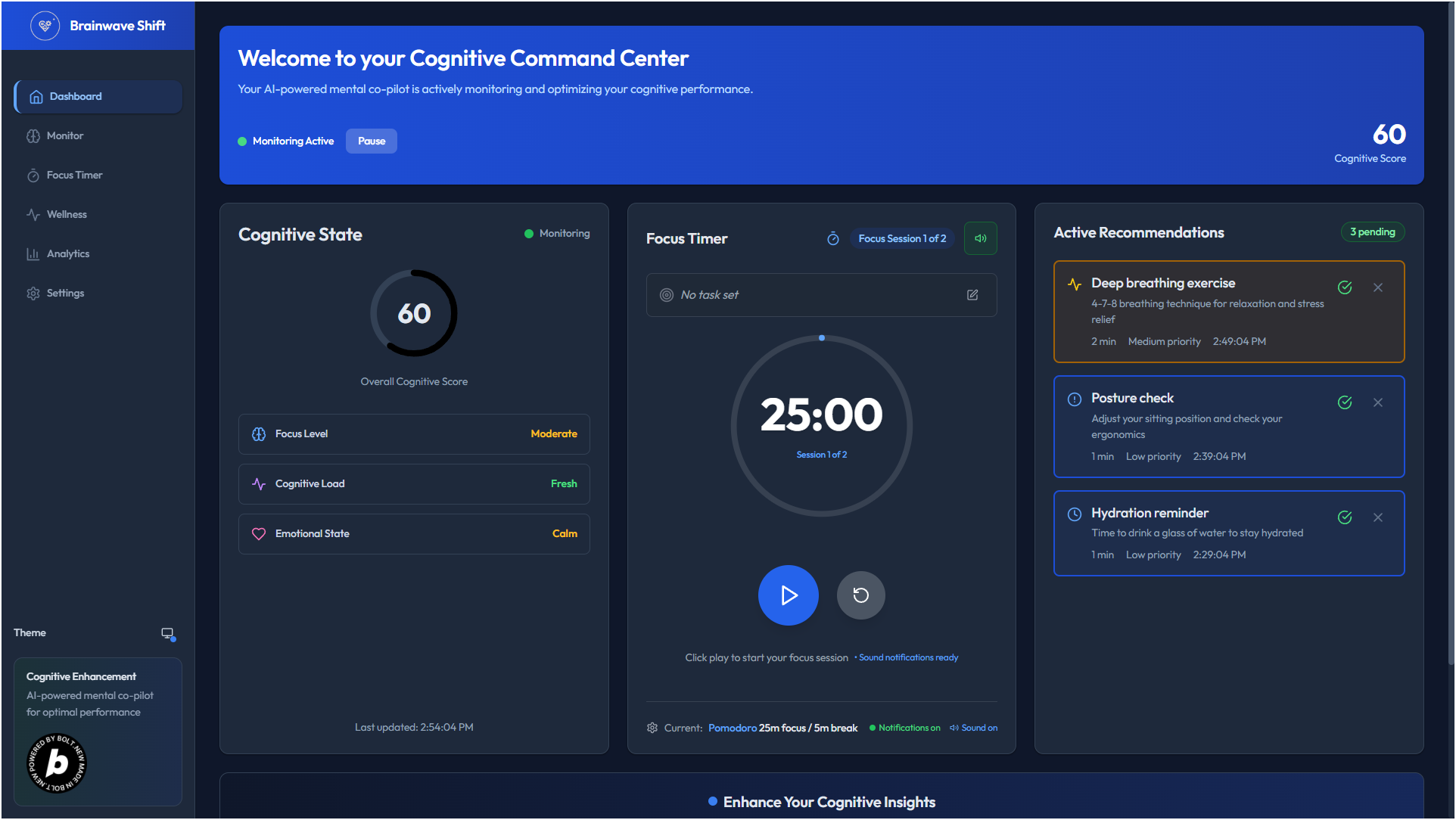1456x820 pixels.
Task: Open timer settings gear icon
Action: coord(652,728)
